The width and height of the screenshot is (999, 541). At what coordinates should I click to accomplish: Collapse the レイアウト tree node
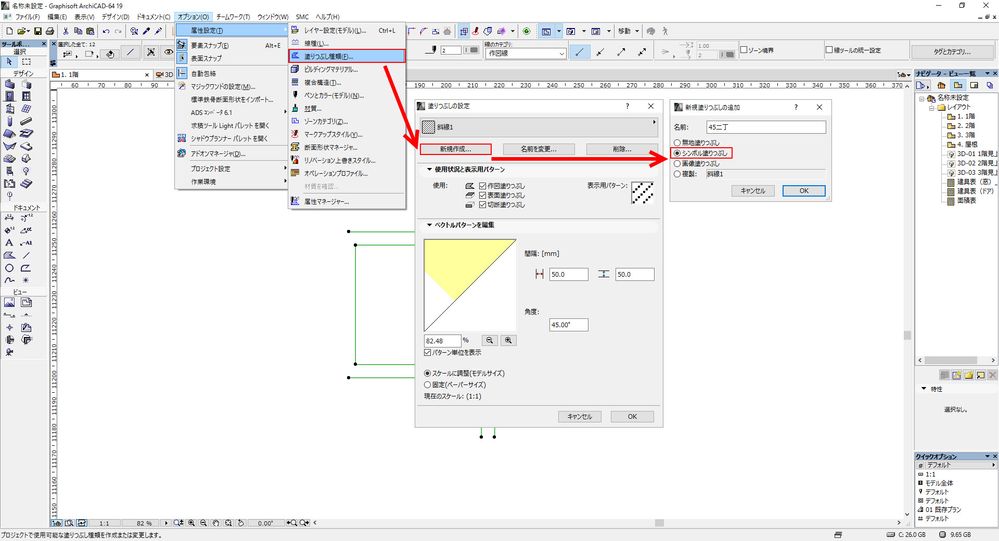coord(931,108)
